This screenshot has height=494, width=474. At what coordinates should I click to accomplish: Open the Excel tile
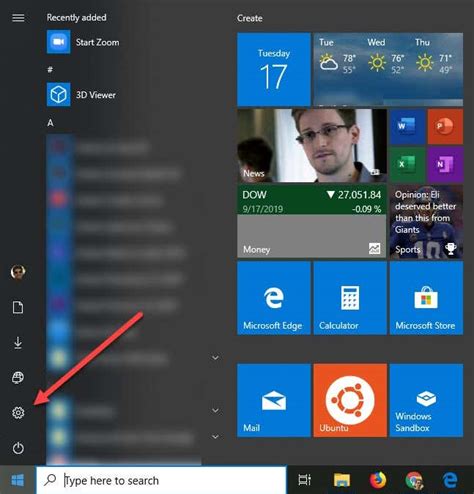click(407, 164)
